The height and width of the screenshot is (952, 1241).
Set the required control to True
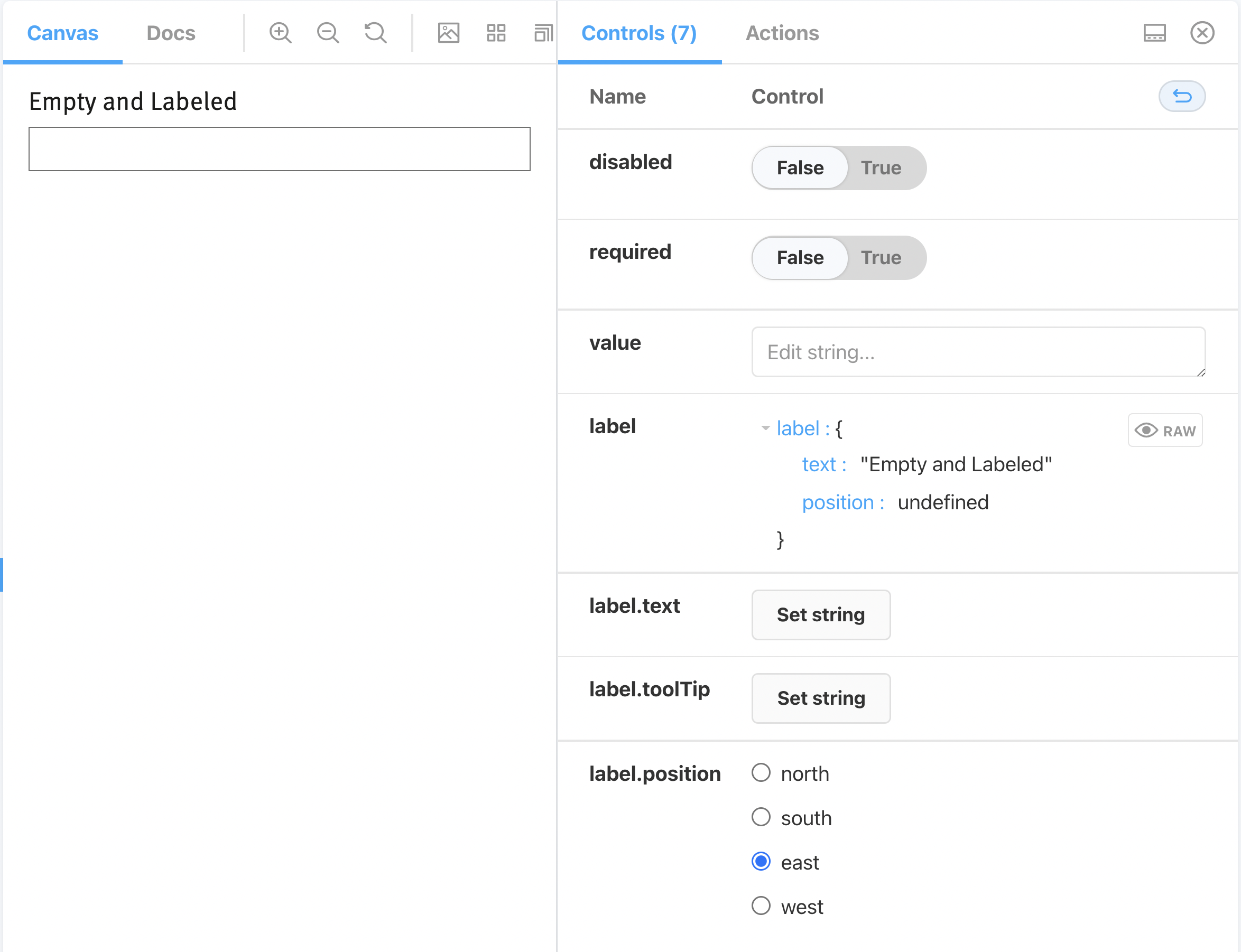point(881,258)
